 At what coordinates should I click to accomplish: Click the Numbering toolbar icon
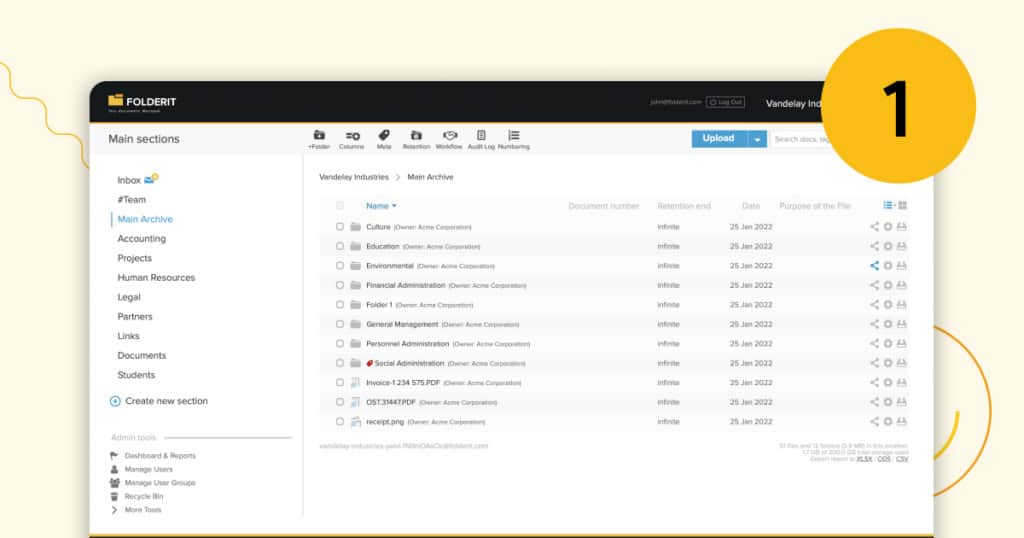513,138
